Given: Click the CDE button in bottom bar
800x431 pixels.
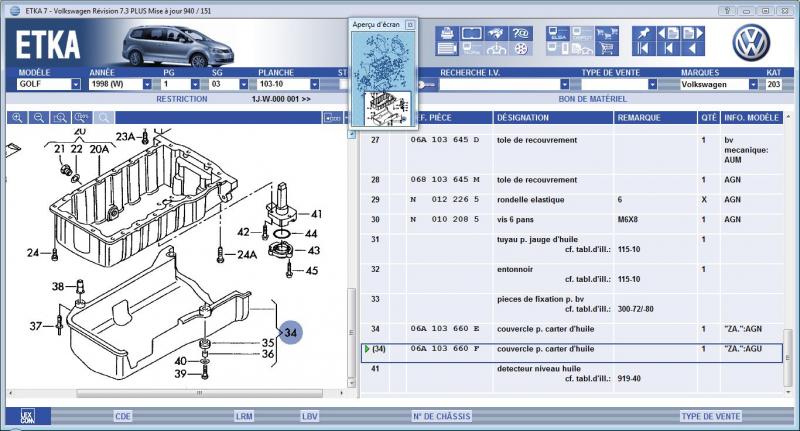Looking at the screenshot, I should (122, 416).
